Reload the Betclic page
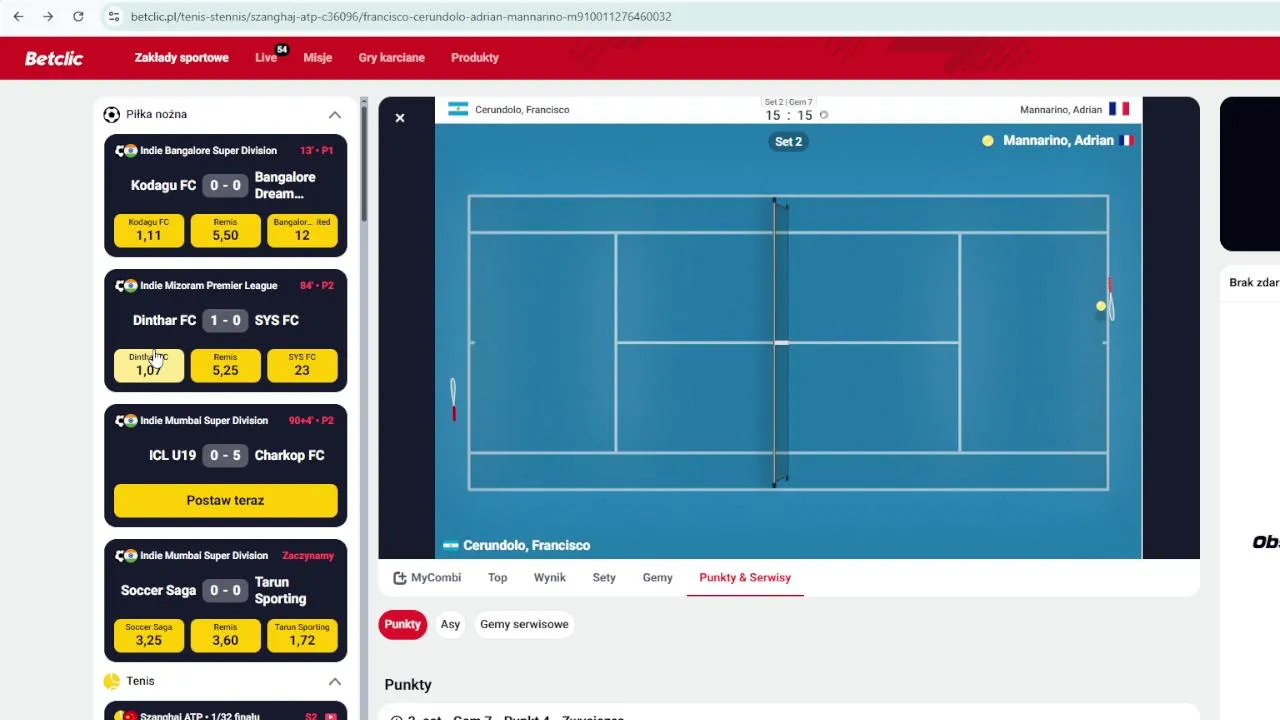Viewport: 1280px width, 720px height. pyautogui.click(x=78, y=17)
